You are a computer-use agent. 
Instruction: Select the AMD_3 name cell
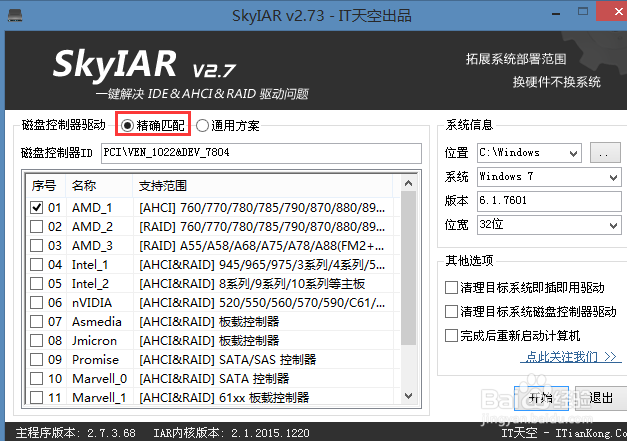92,245
